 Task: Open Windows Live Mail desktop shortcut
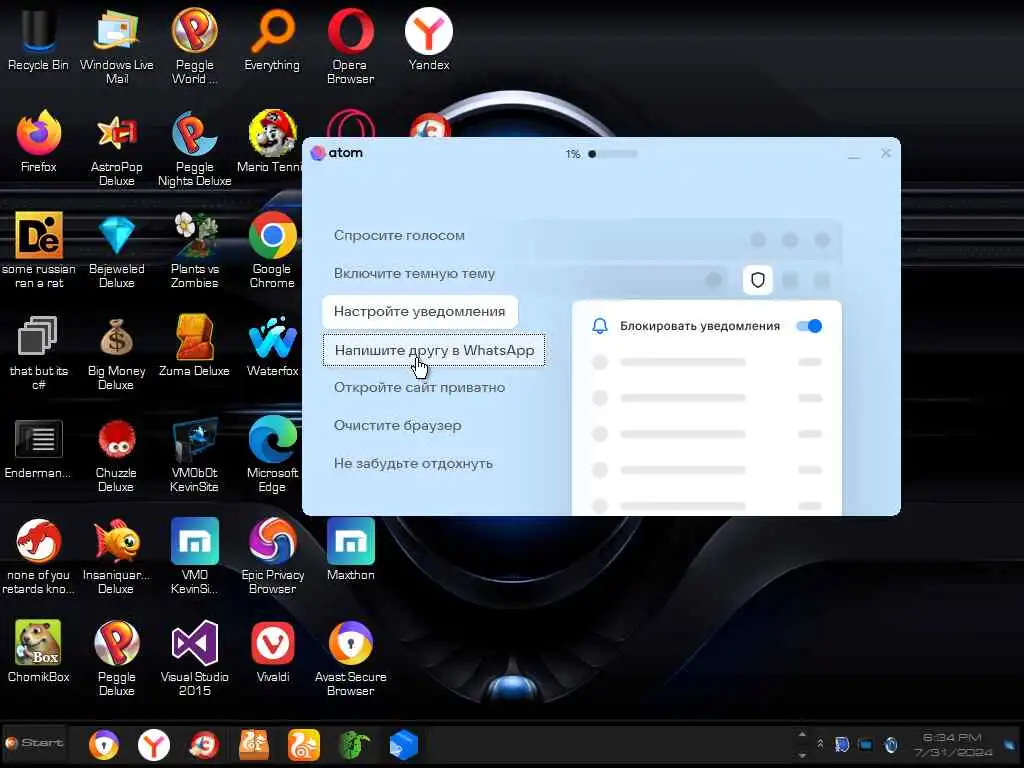pyautogui.click(x=116, y=46)
